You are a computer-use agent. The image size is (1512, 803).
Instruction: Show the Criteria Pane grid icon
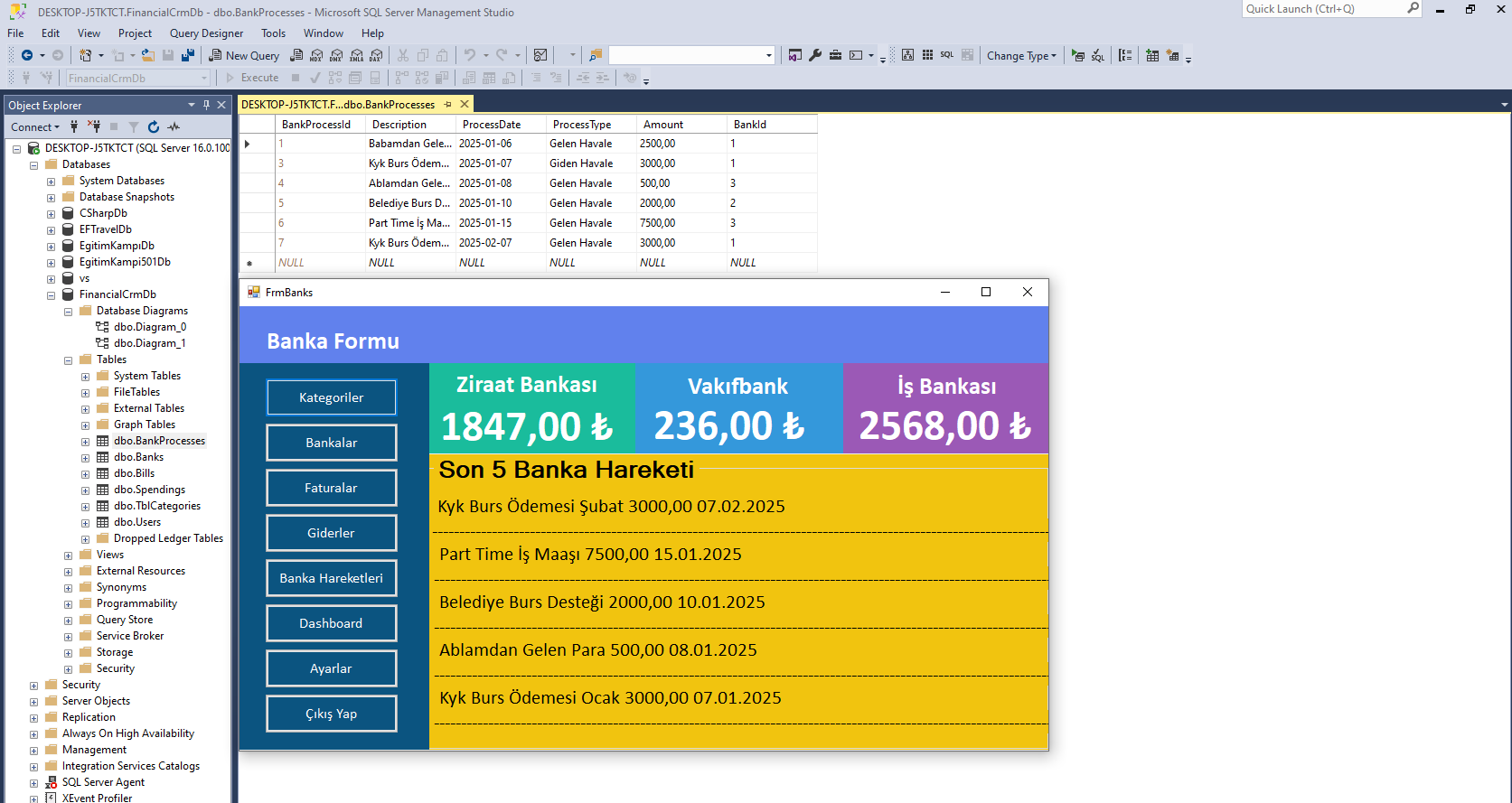pos(928,55)
